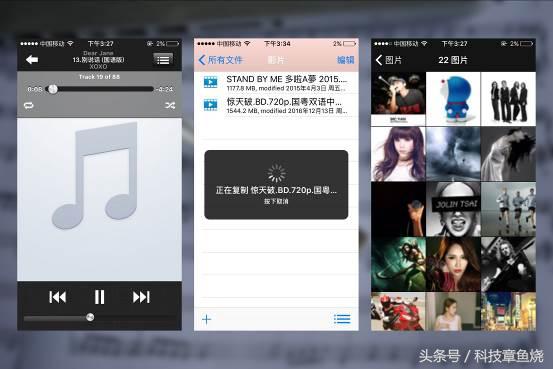553x369 pixels.
Task: Skip to next track
Action: [141, 297]
